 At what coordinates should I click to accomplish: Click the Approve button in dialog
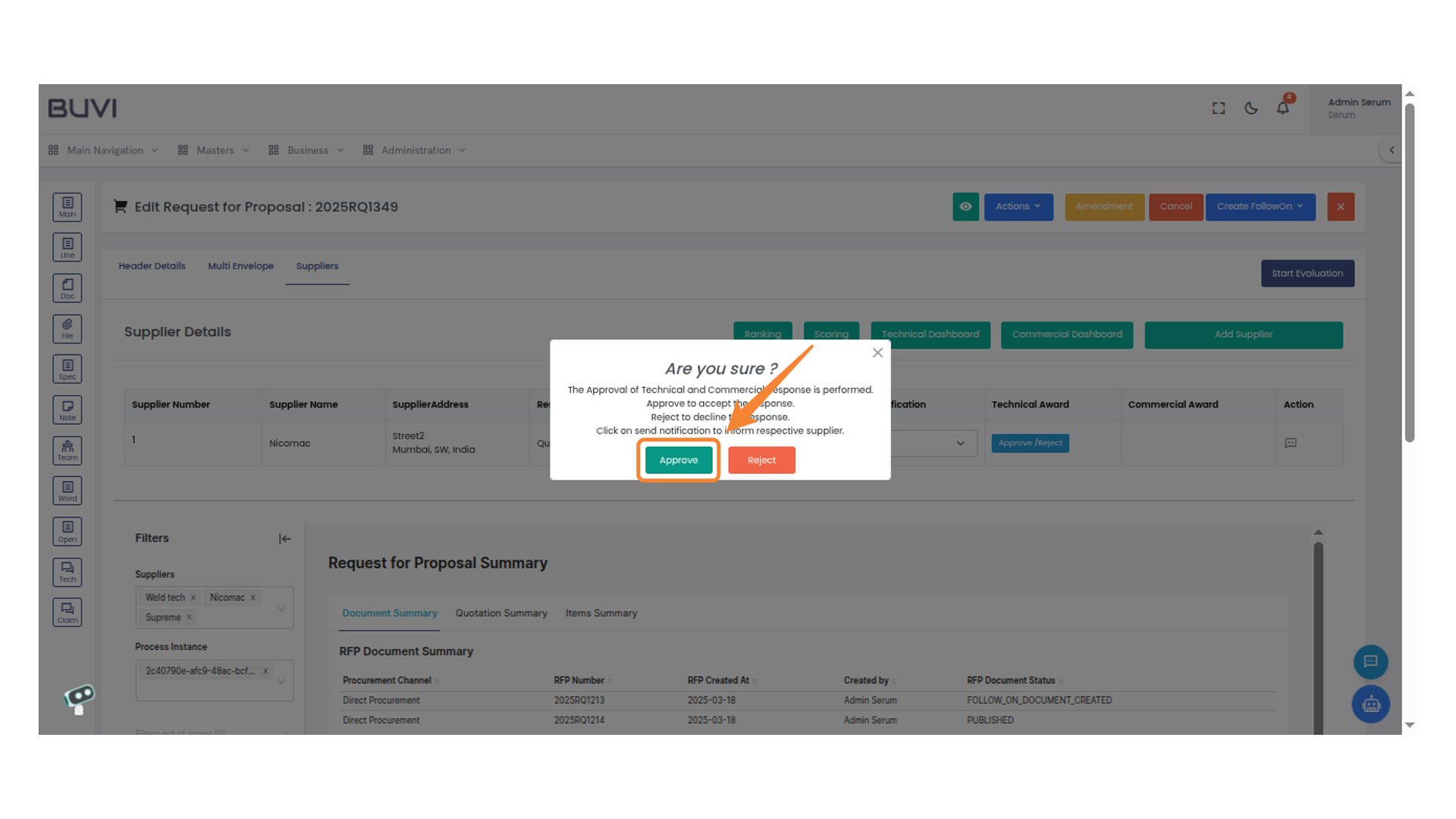click(x=678, y=460)
